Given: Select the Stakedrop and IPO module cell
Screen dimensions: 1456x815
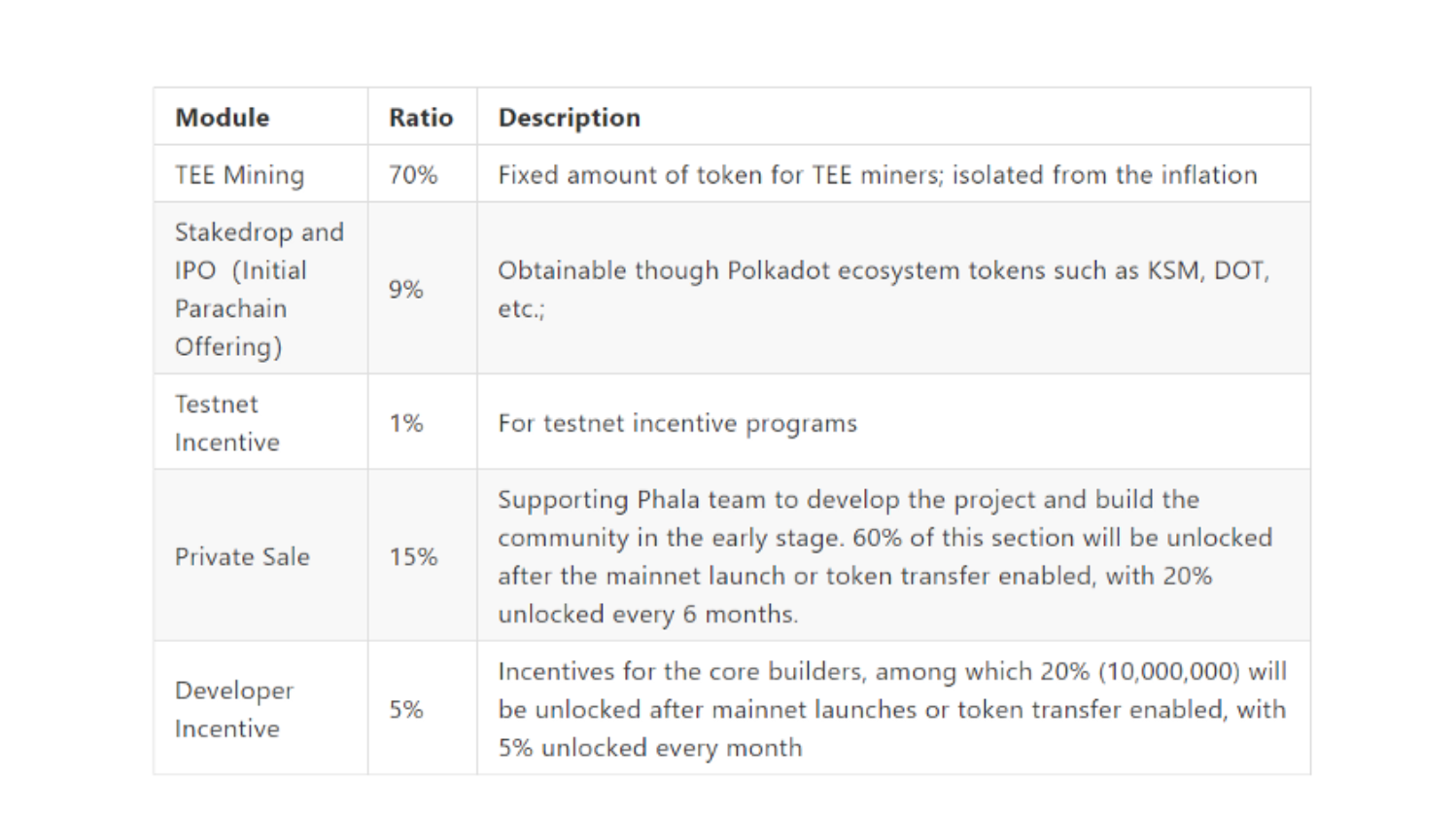Looking at the screenshot, I should pyautogui.click(x=260, y=289).
